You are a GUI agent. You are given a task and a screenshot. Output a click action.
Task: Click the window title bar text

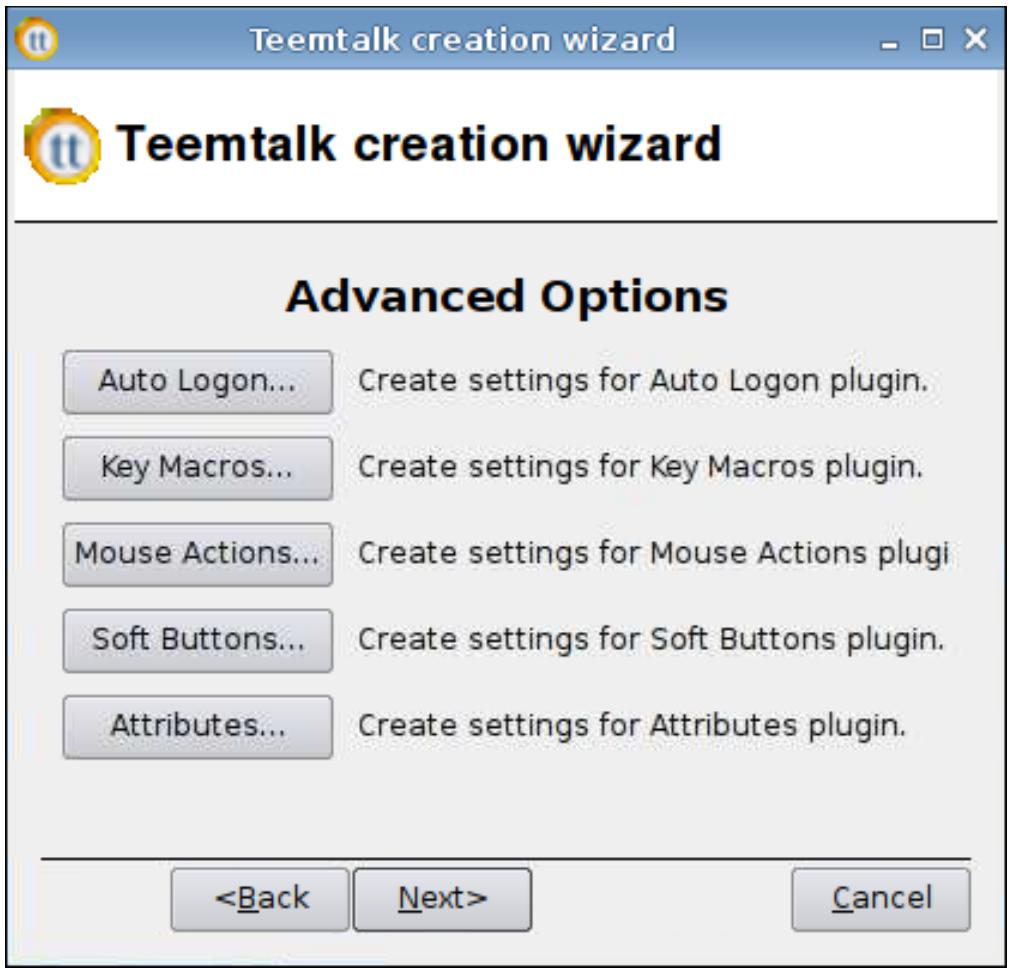tap(463, 39)
